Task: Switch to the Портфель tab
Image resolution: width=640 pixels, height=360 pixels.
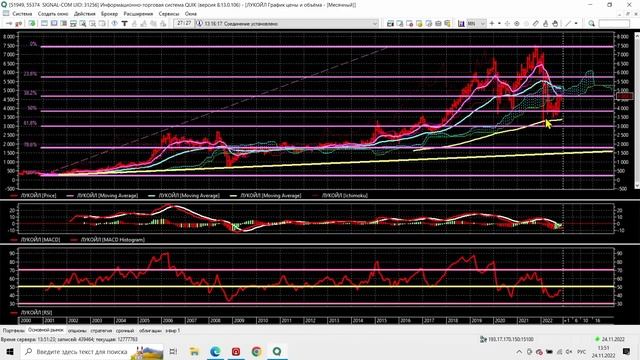Action: 13,331
